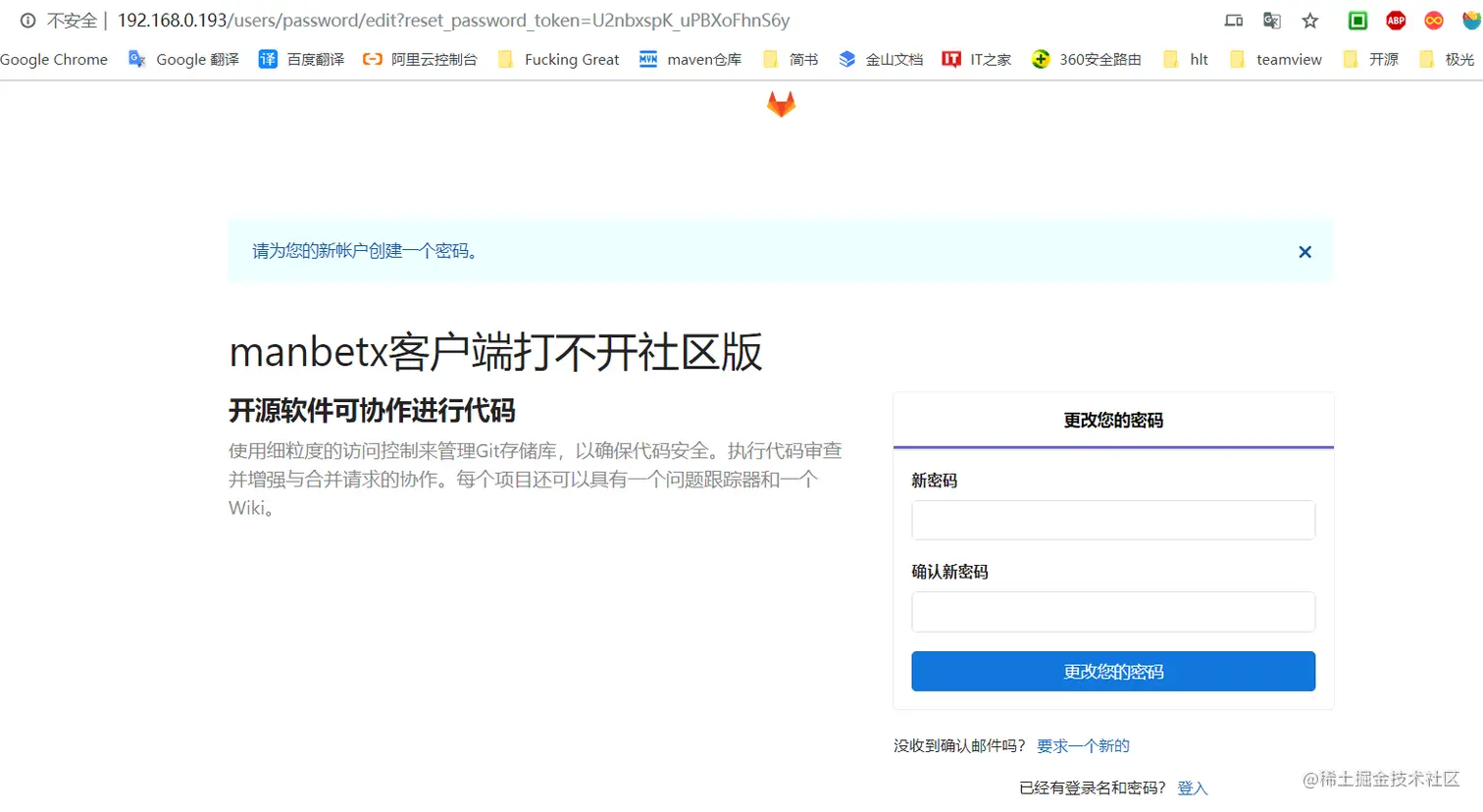Screen dimensions: 1483x812
Task: Click the 要求一个新的 link
Action: coord(1083,746)
